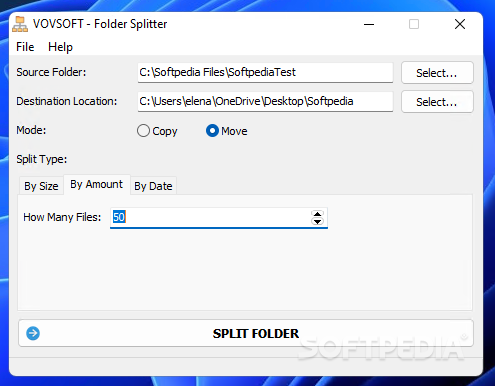Switch to the By Size tab
495x386 pixels.
41,186
